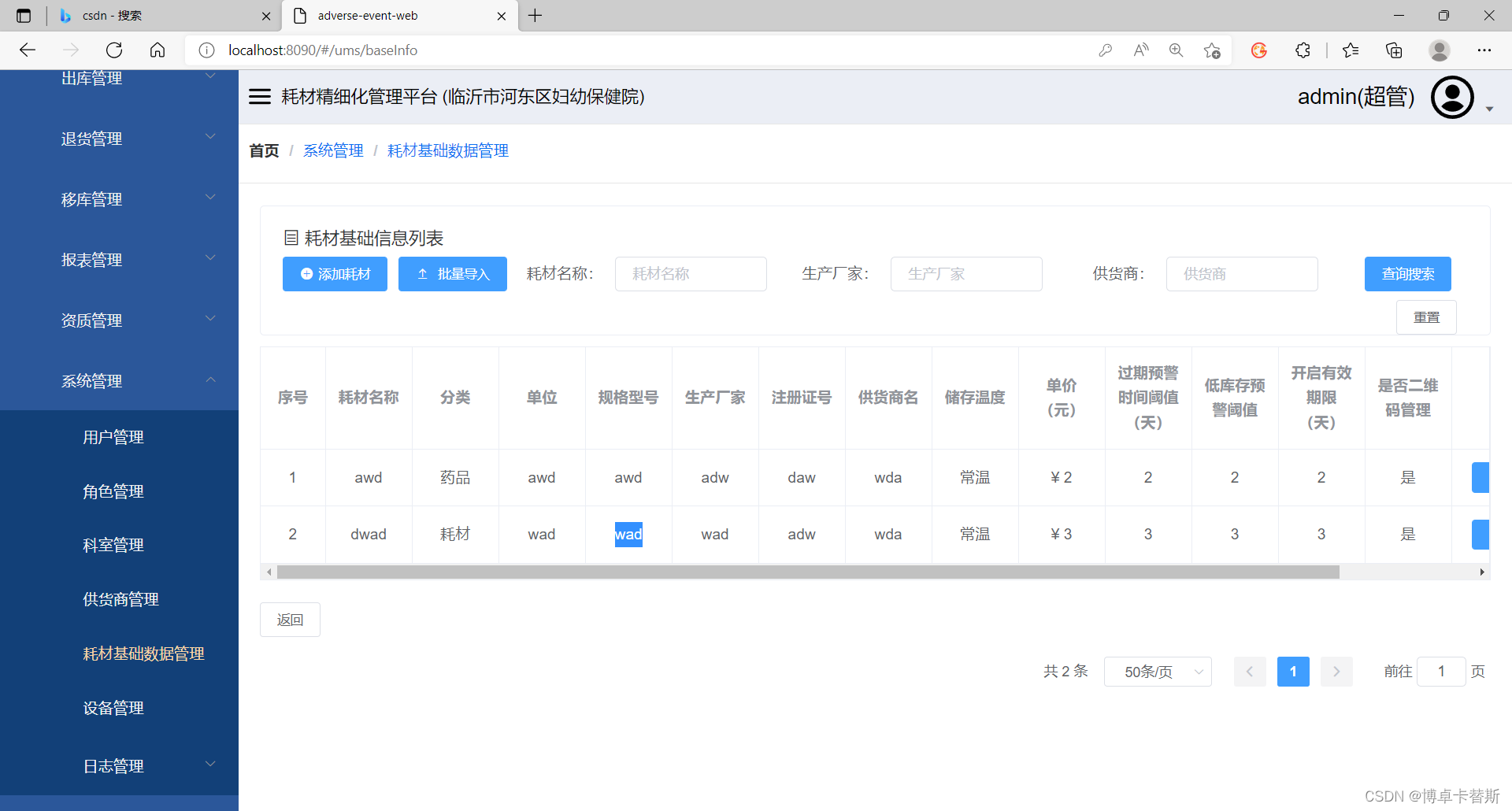Image resolution: width=1512 pixels, height=811 pixels.
Task: Open a new browser tab
Action: tap(535, 16)
